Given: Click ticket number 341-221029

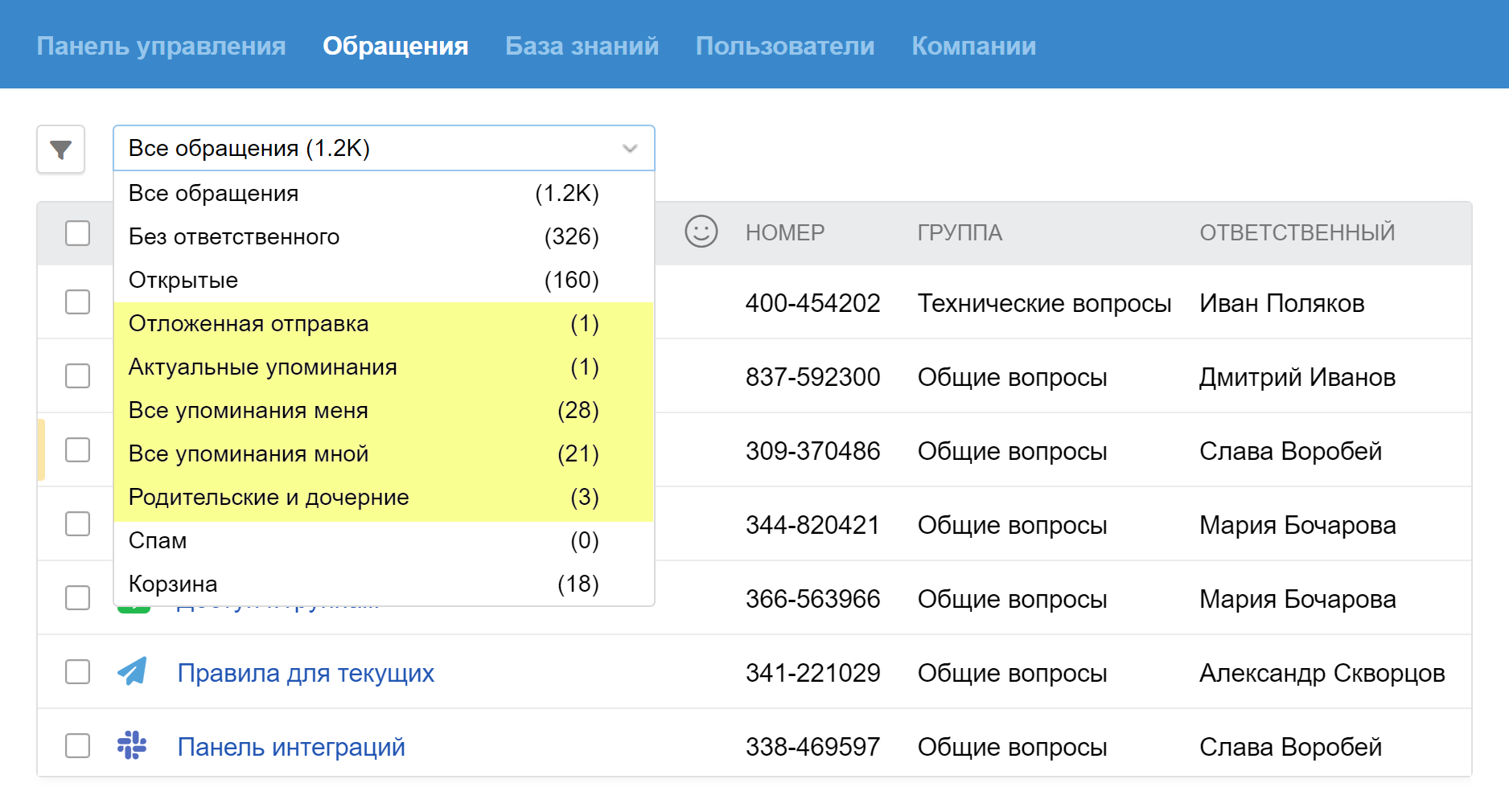Looking at the screenshot, I should [812, 673].
